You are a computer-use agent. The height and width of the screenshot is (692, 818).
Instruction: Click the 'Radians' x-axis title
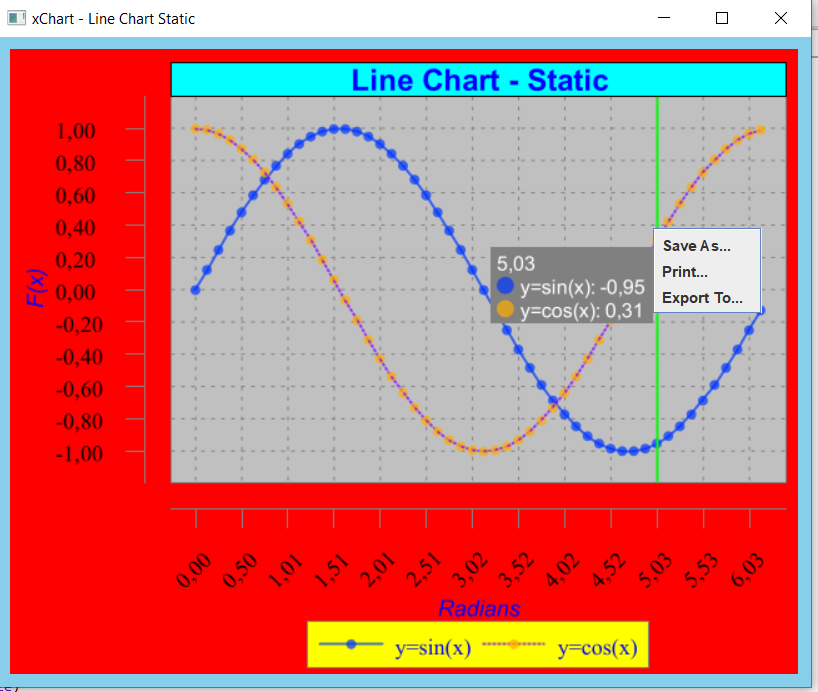pos(479,609)
